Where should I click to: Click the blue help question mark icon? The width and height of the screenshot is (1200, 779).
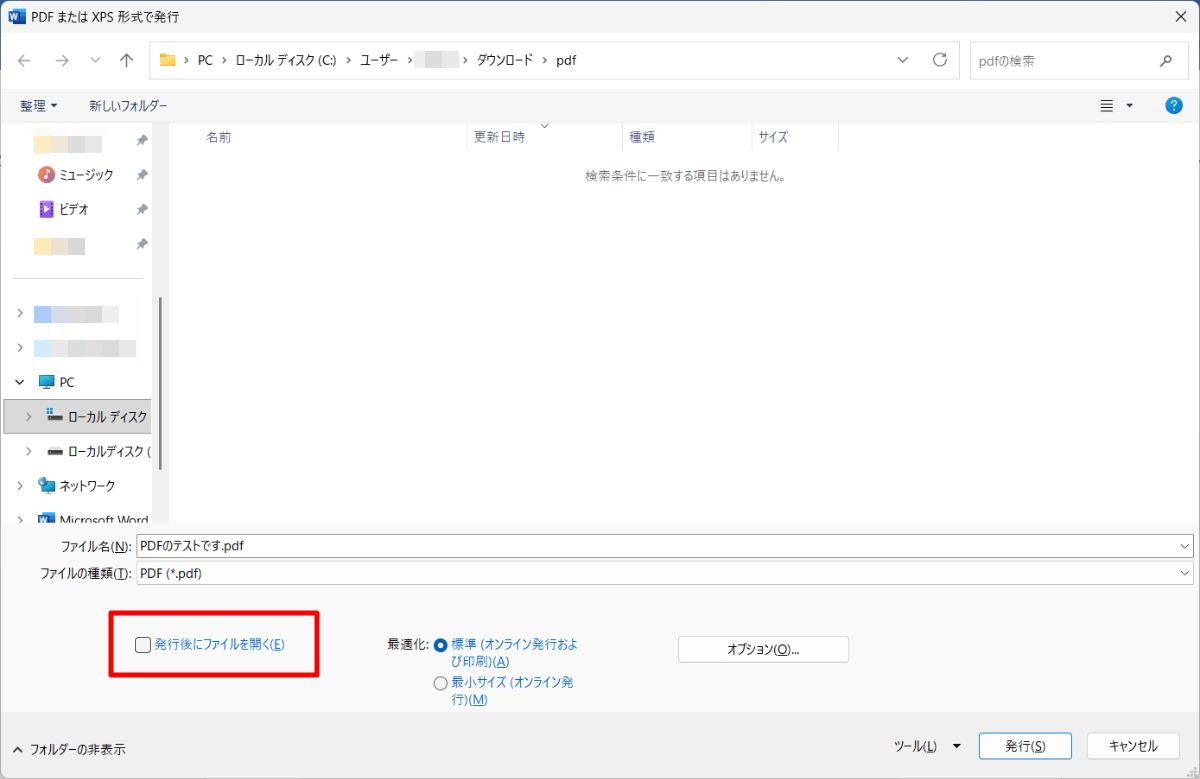pos(1174,105)
